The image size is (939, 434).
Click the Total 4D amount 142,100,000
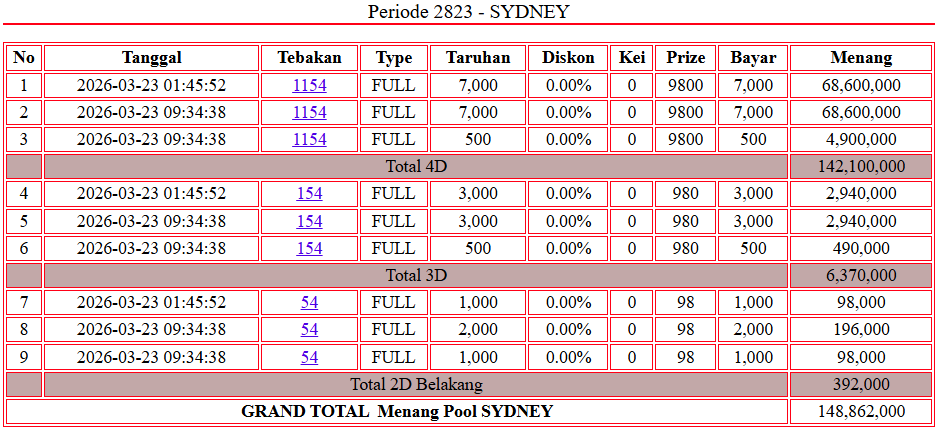861,167
